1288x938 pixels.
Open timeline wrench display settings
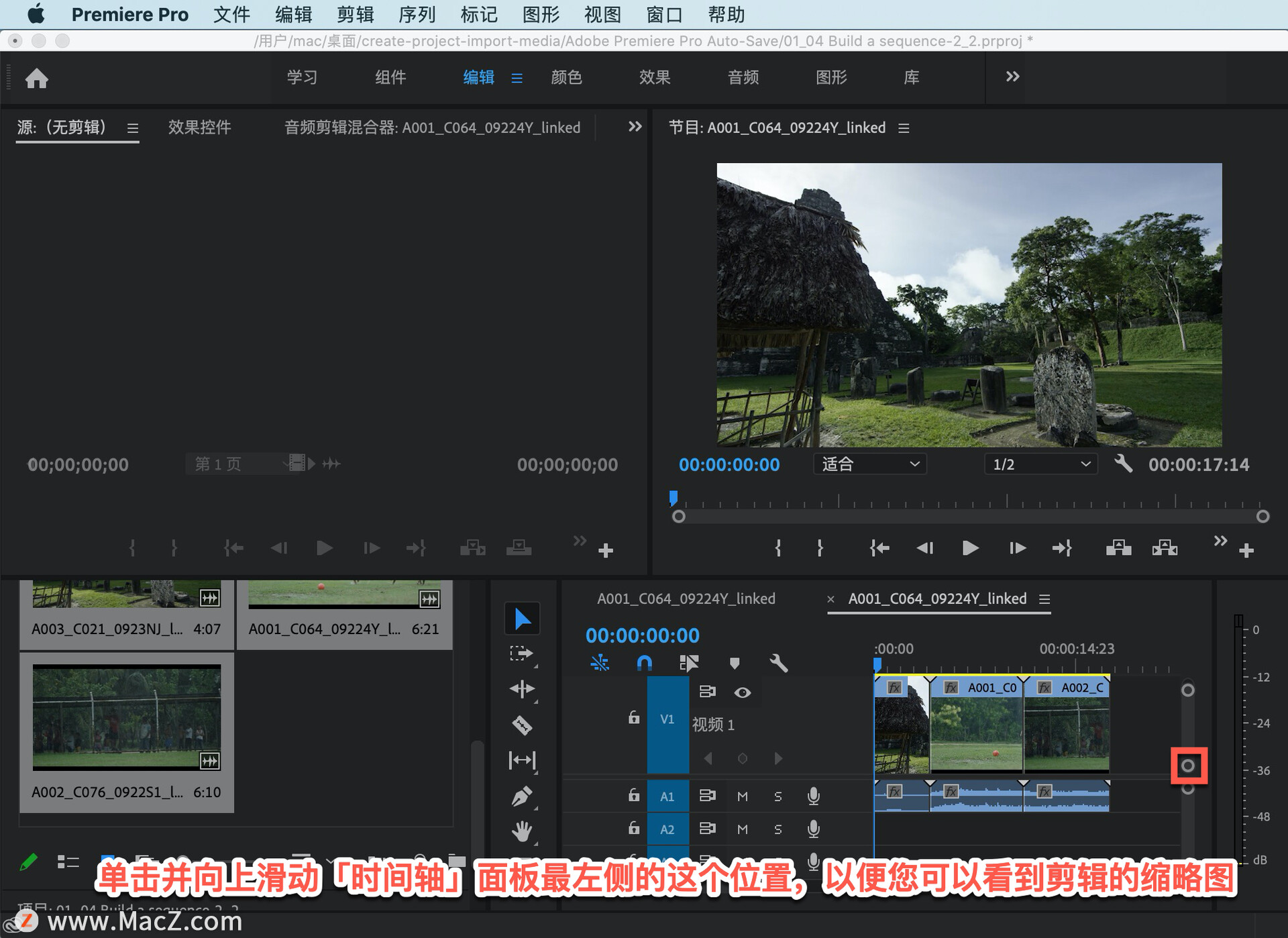coord(778,664)
